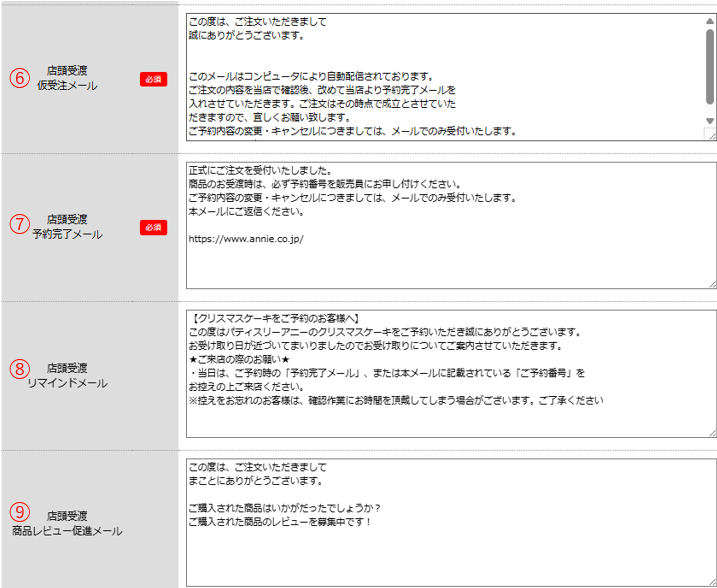Image resolution: width=717 pixels, height=588 pixels.
Task: Click the resize handle of 商品レビュー促進メール textarea
Action: point(711,582)
